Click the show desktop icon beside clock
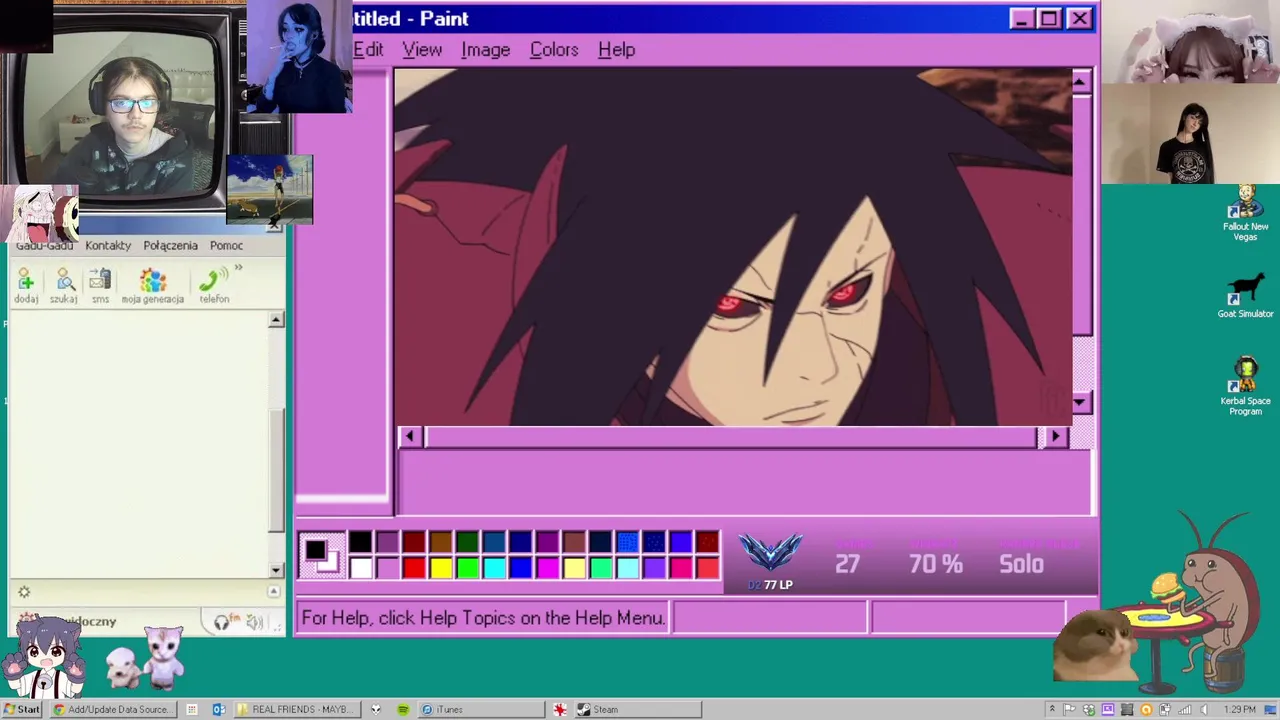The height and width of the screenshot is (720, 1280). coord(1270,709)
